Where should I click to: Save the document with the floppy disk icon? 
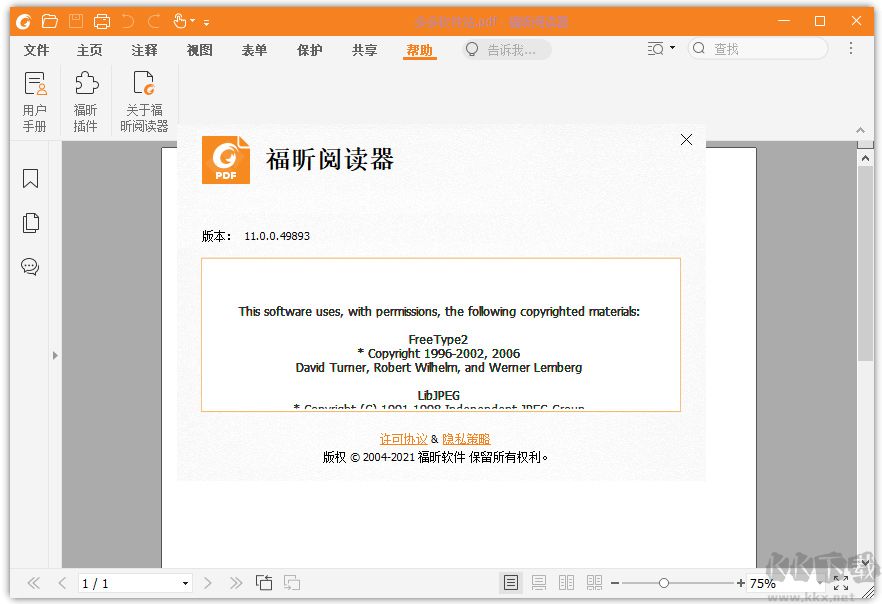point(76,21)
